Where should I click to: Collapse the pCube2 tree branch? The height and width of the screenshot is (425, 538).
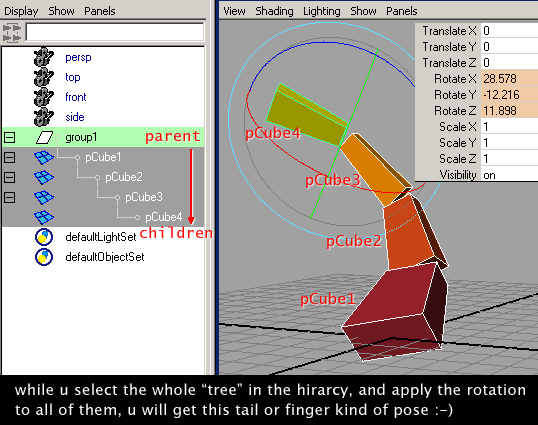(x=10, y=177)
